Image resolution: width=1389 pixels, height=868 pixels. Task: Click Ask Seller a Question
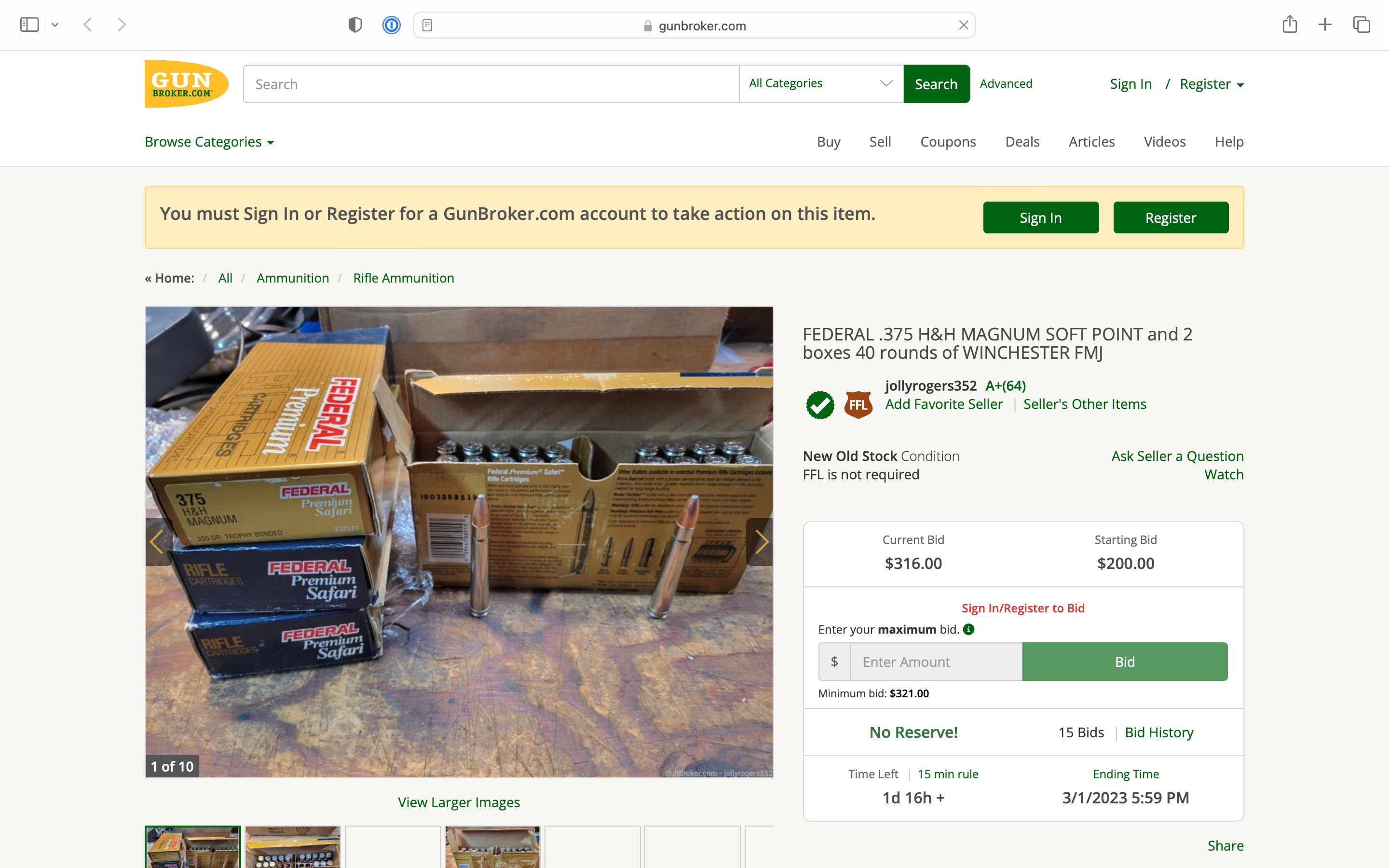[x=1177, y=456]
